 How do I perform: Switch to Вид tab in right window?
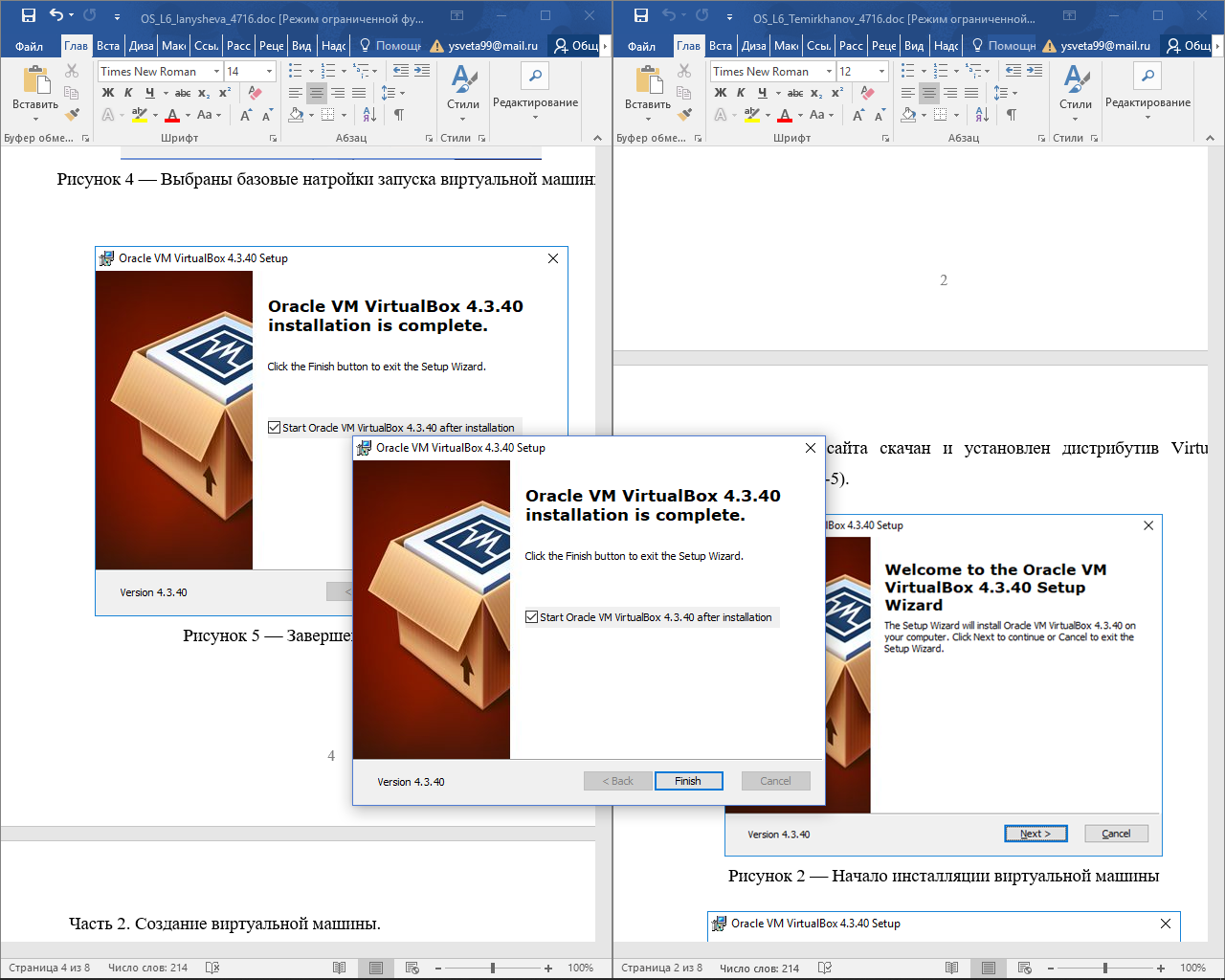click(914, 46)
